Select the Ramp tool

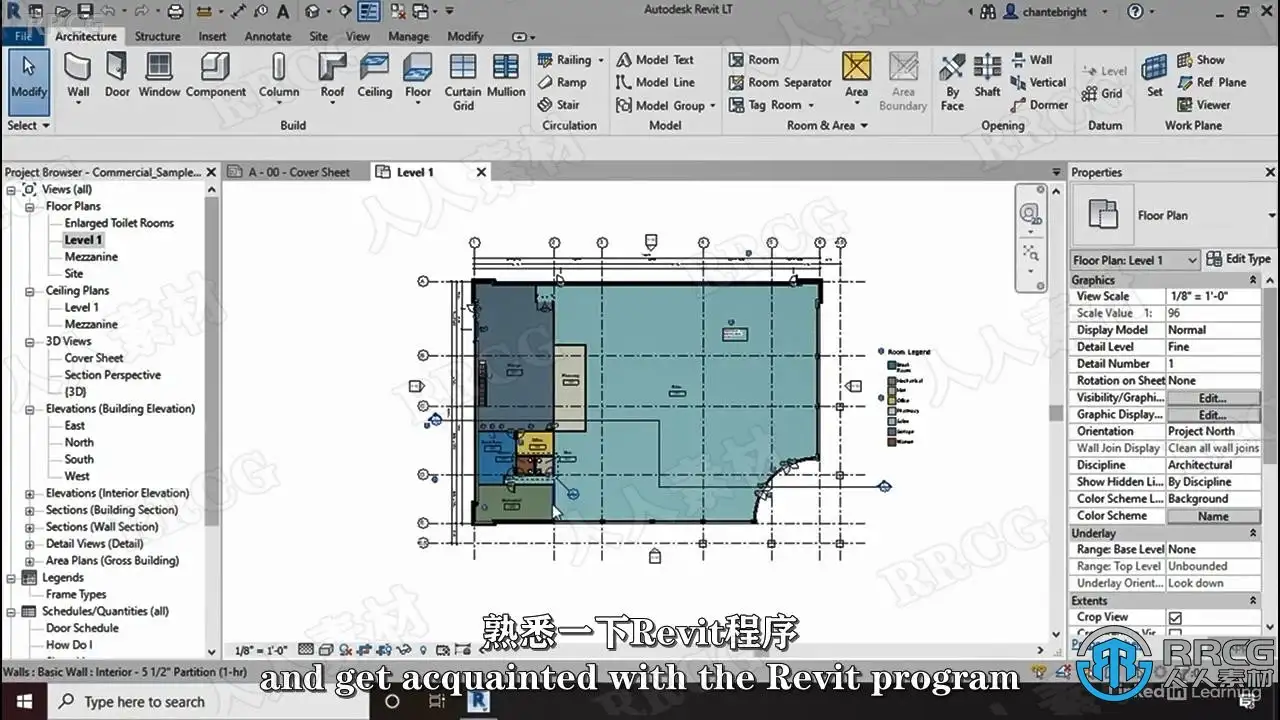[x=562, y=82]
